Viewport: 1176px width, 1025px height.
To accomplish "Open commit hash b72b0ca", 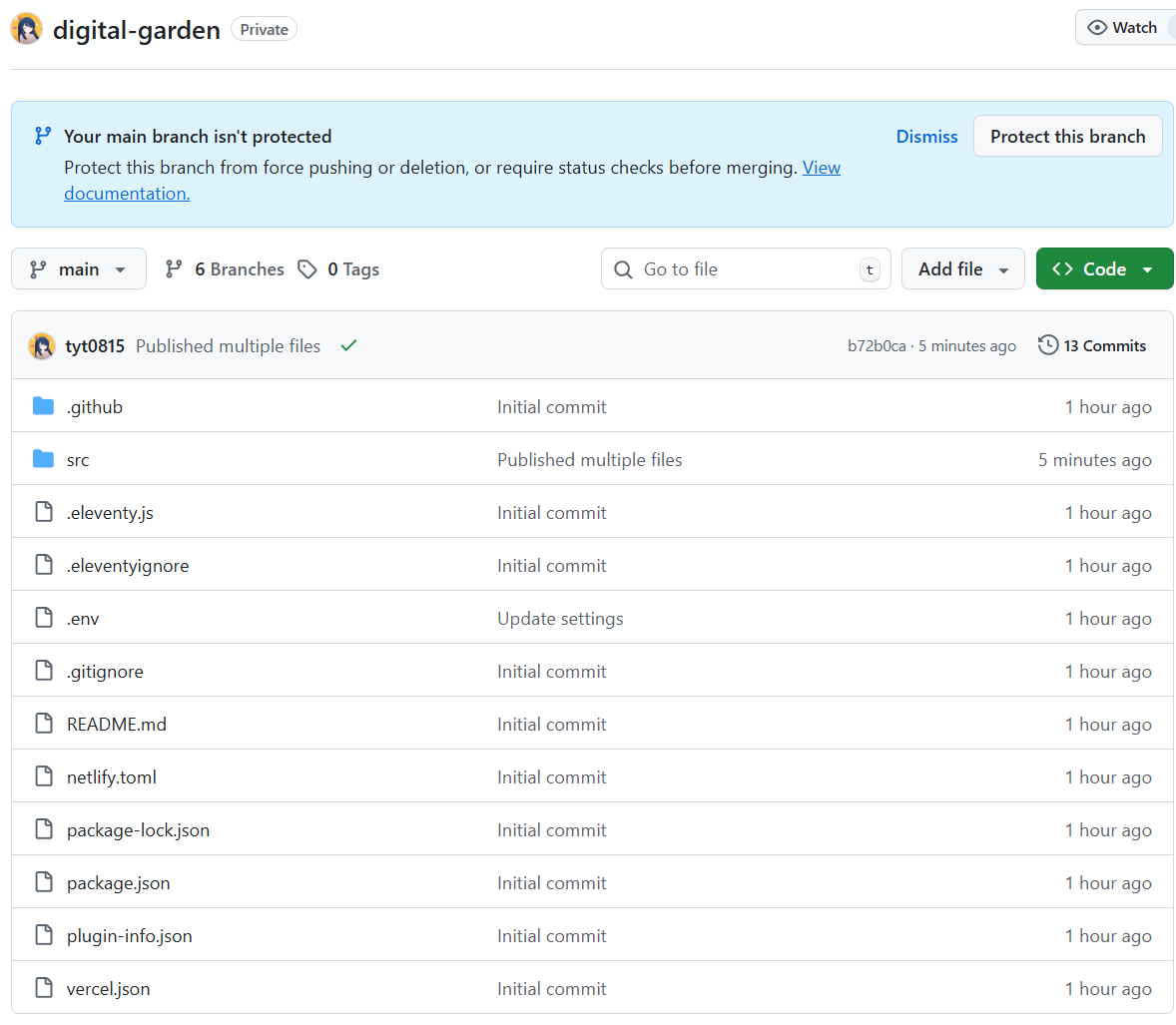I will click(x=877, y=346).
